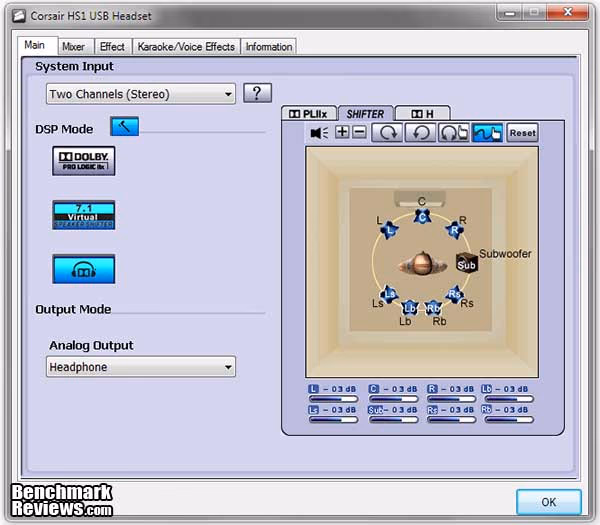The height and width of the screenshot is (525, 600).
Task: Click the OK button
Action: [549, 502]
